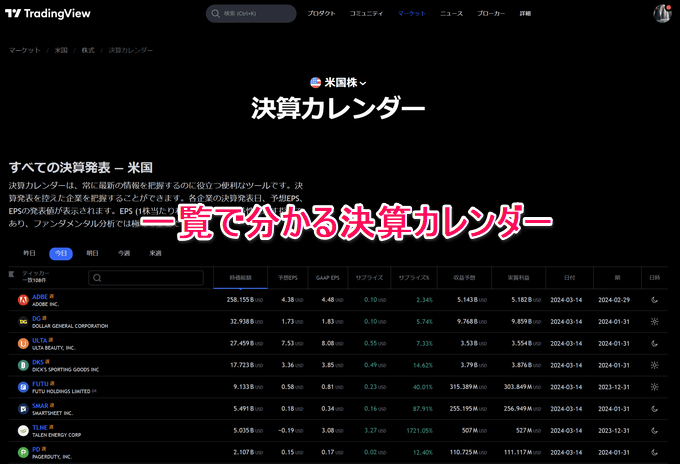Click the Adobe company logo icon
The image size is (680, 464).
[23, 299]
